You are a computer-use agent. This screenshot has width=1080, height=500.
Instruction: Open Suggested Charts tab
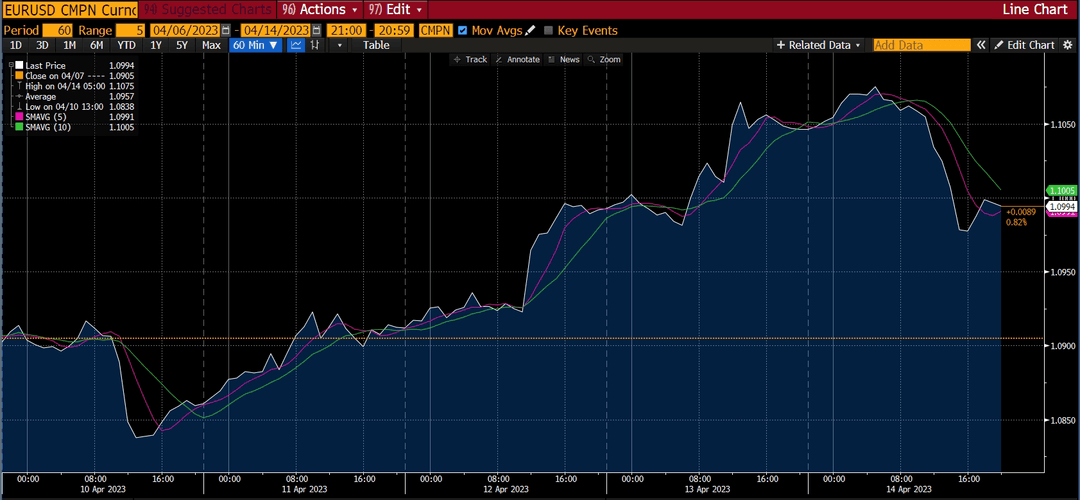point(207,10)
